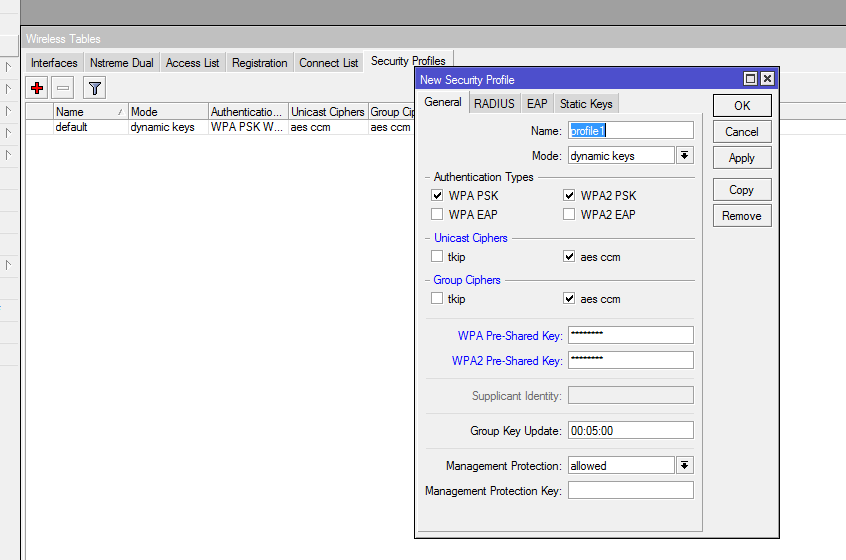Screen dimensions: 846x560
Task: Open the Management Protection dropdown
Action: 685,465
